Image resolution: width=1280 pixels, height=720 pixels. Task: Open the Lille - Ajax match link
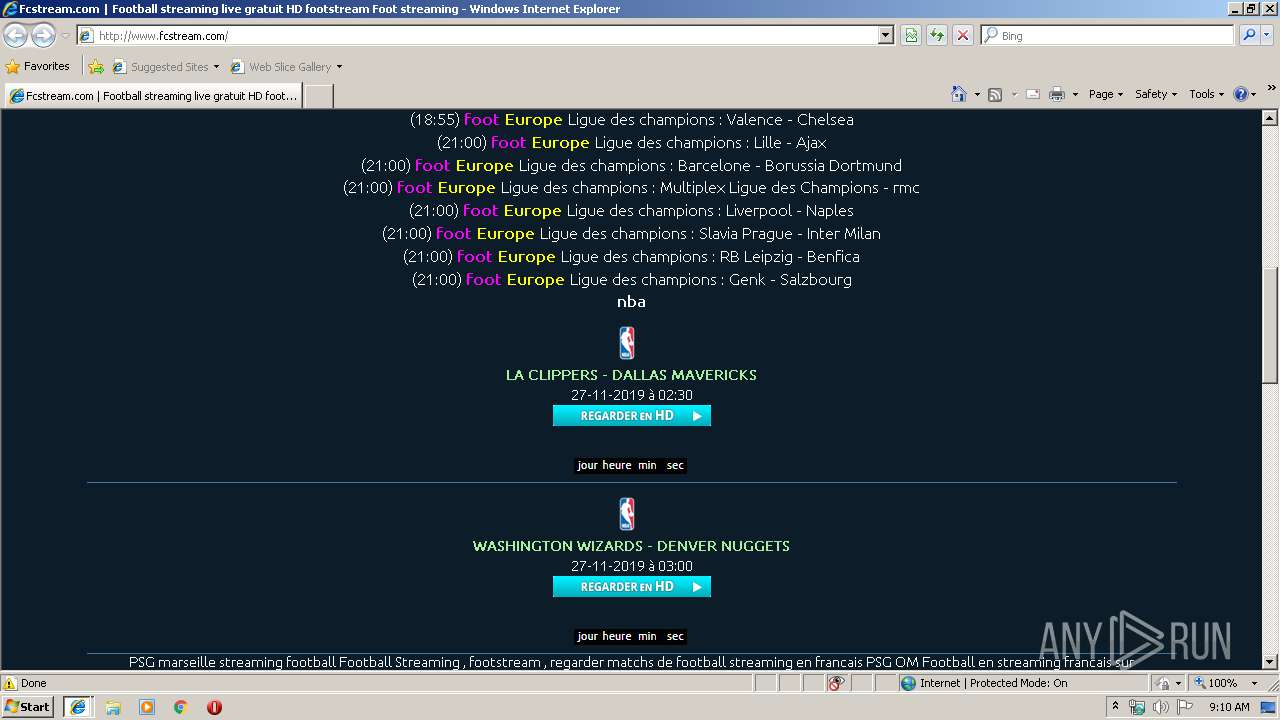(x=631, y=142)
